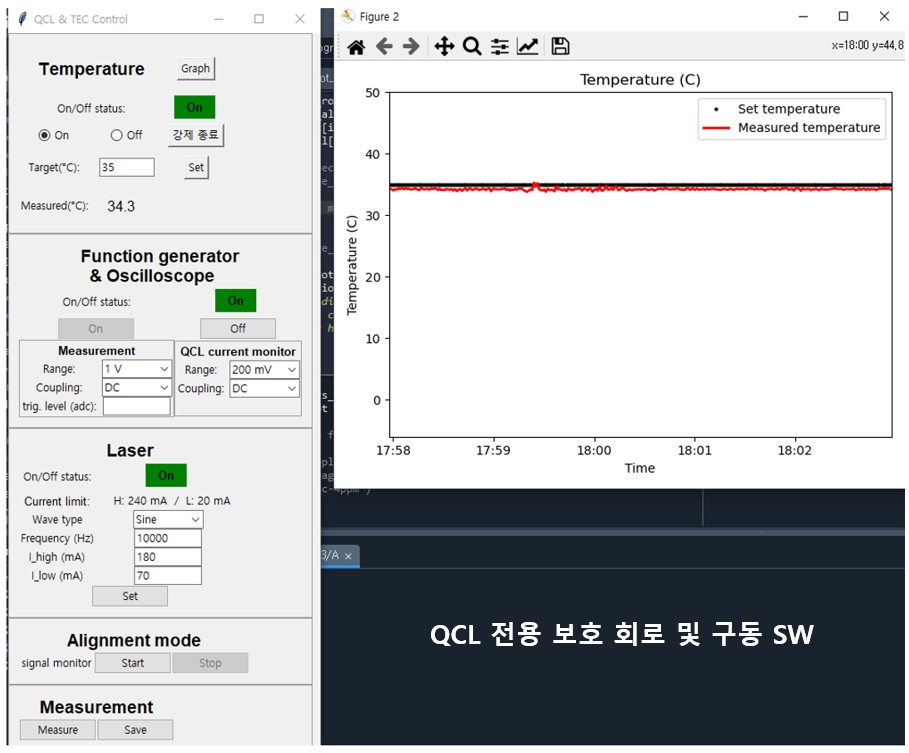Click the Temperature Graph button
The image size is (909, 753).
[196, 68]
